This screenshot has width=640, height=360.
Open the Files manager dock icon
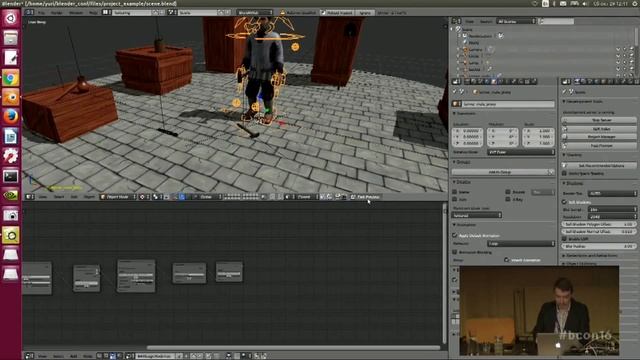(11, 38)
